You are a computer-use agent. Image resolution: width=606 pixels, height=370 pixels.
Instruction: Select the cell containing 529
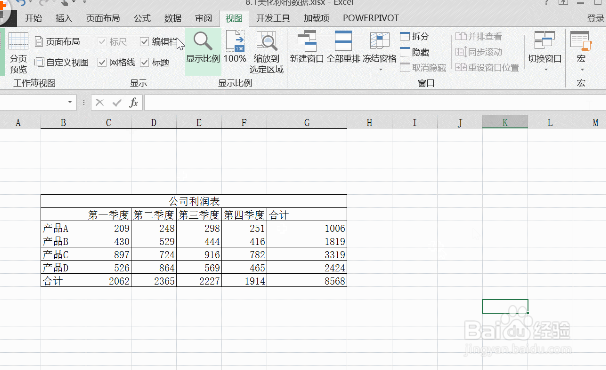154,241
